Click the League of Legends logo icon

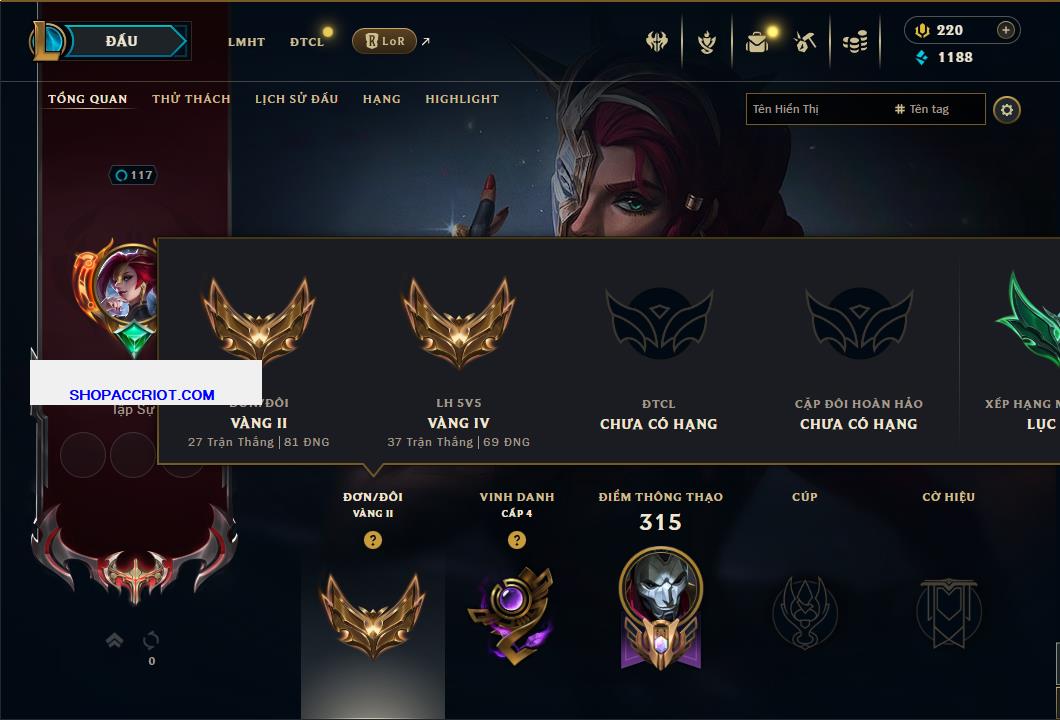(x=46, y=41)
